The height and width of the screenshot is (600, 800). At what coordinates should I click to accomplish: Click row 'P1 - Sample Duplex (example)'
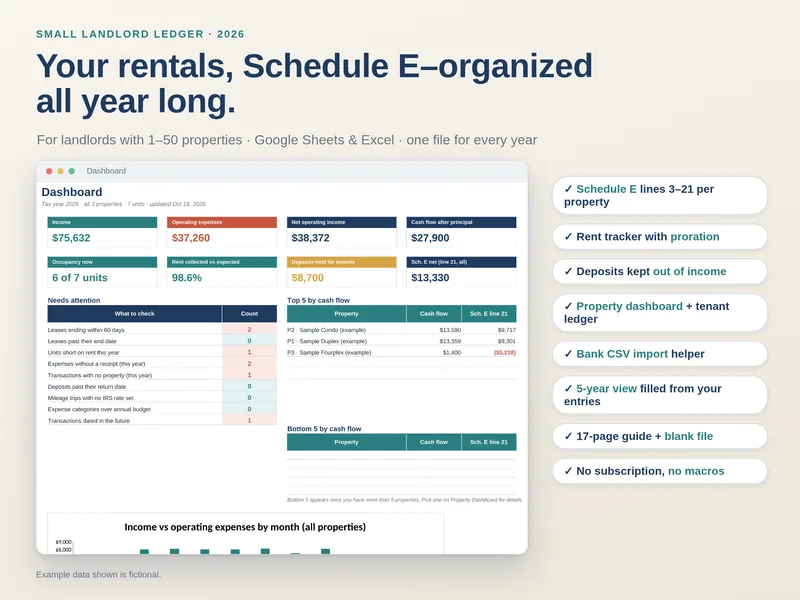pyautogui.click(x=402, y=341)
